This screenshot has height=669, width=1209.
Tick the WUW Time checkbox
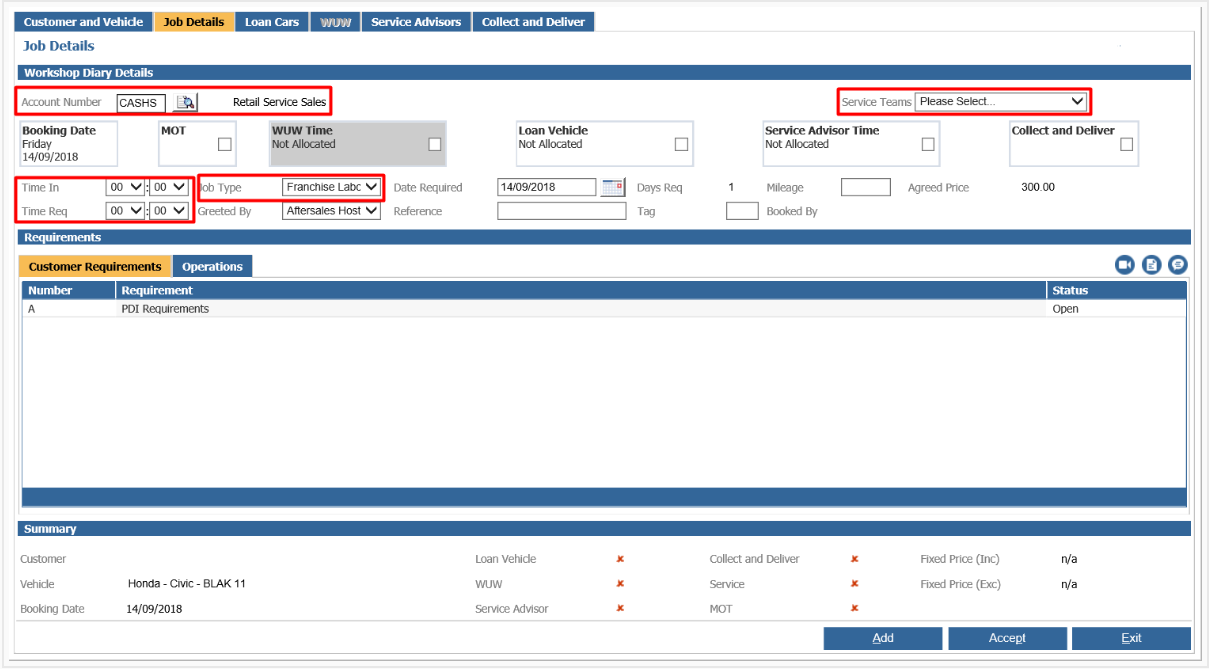pos(434,143)
